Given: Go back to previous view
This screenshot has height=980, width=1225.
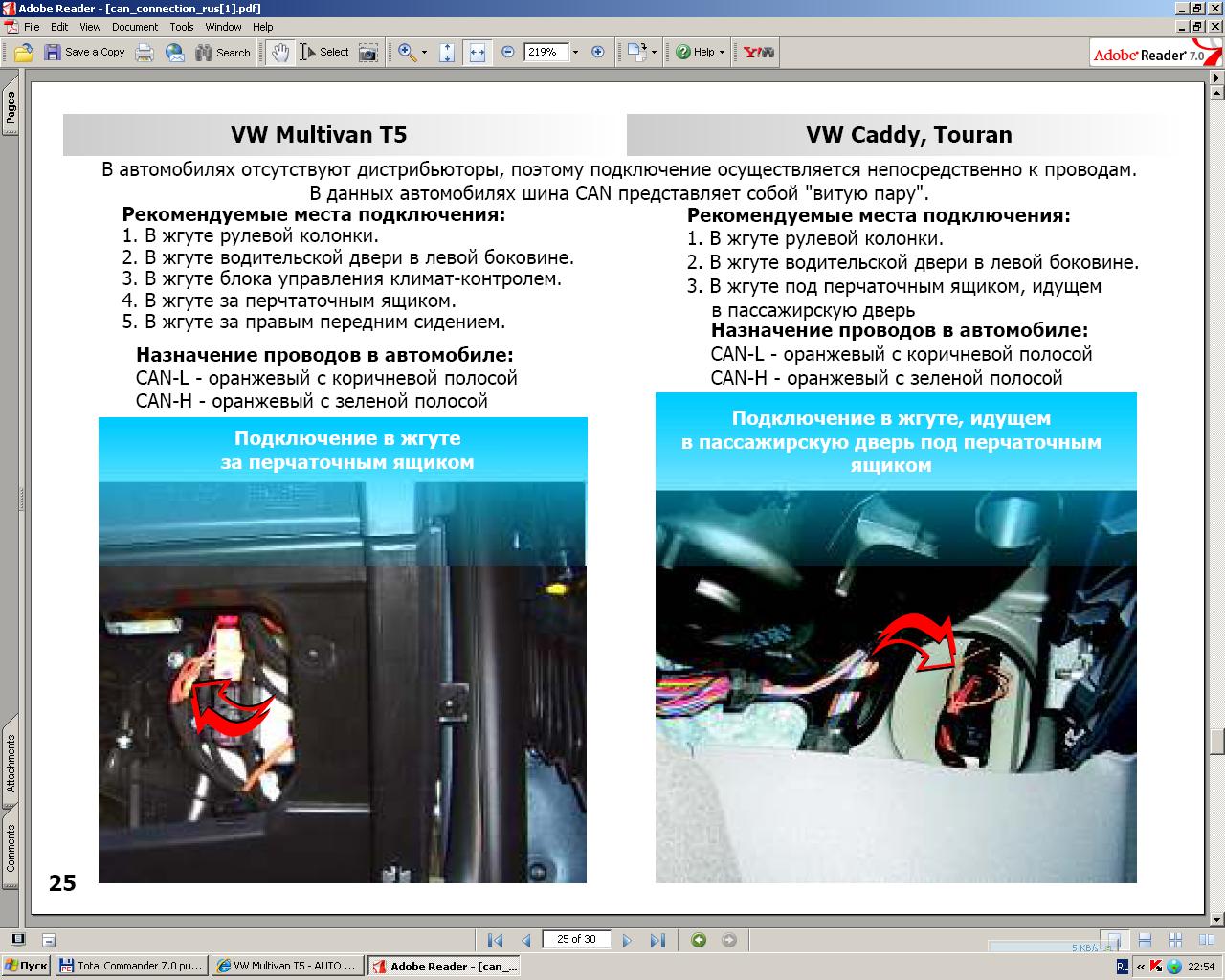Looking at the screenshot, I should pos(699,940).
